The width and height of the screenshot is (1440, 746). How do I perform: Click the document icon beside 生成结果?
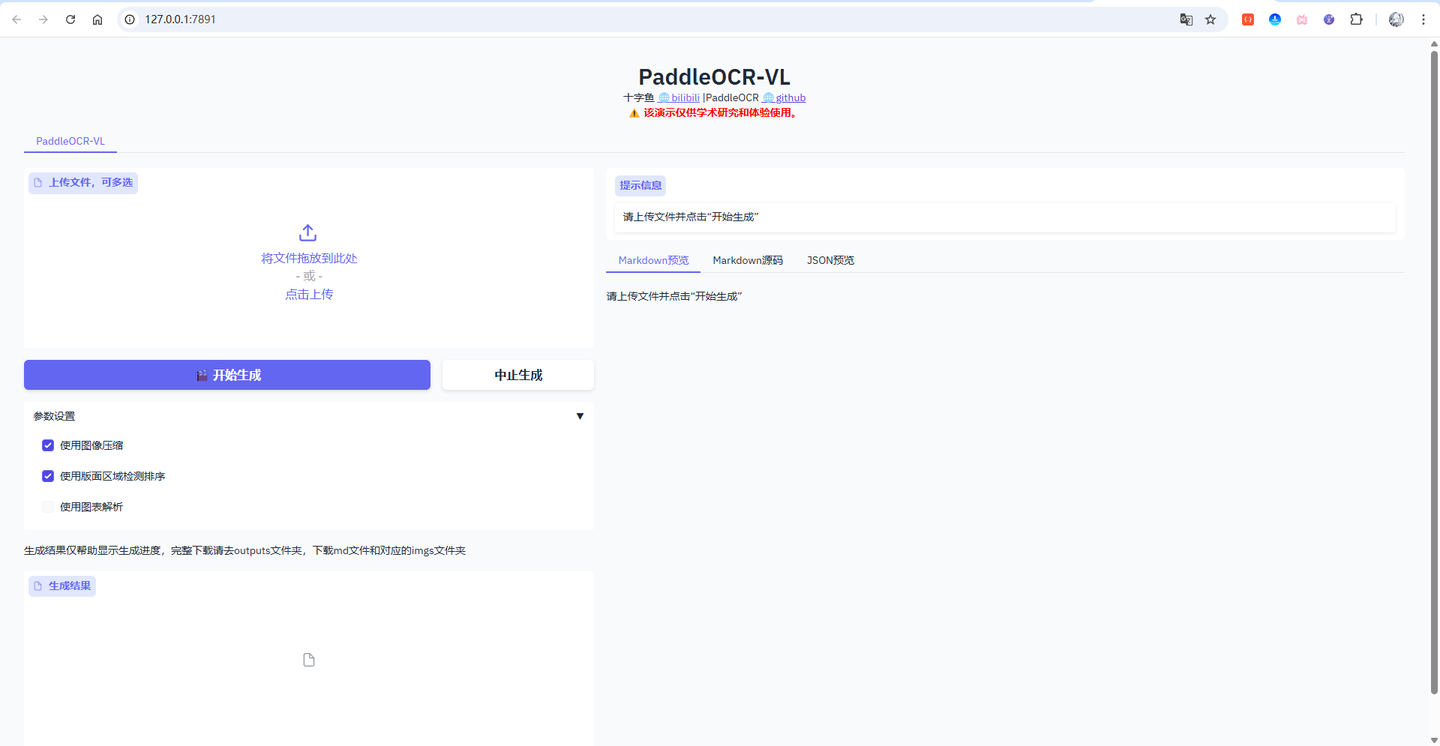tap(40, 585)
